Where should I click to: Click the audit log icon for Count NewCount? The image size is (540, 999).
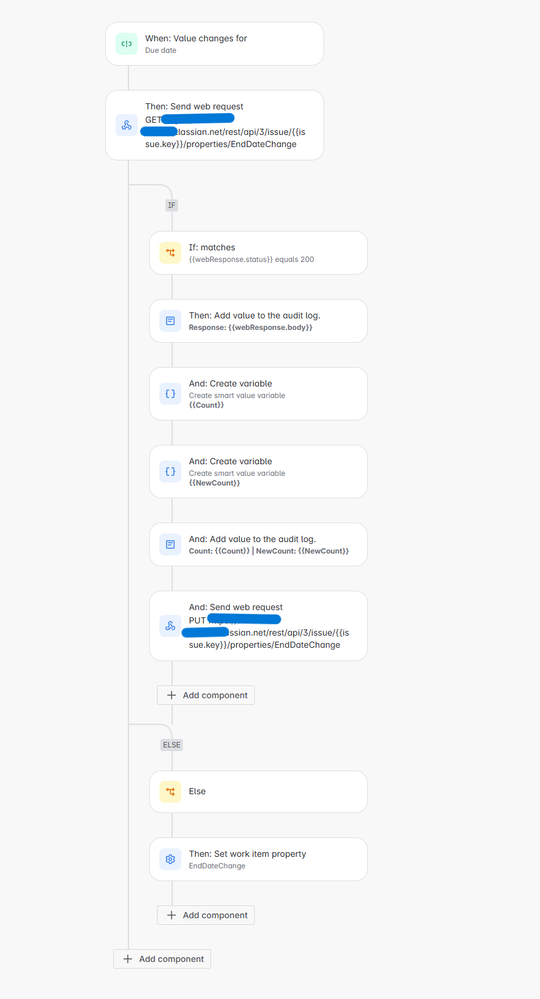point(170,545)
